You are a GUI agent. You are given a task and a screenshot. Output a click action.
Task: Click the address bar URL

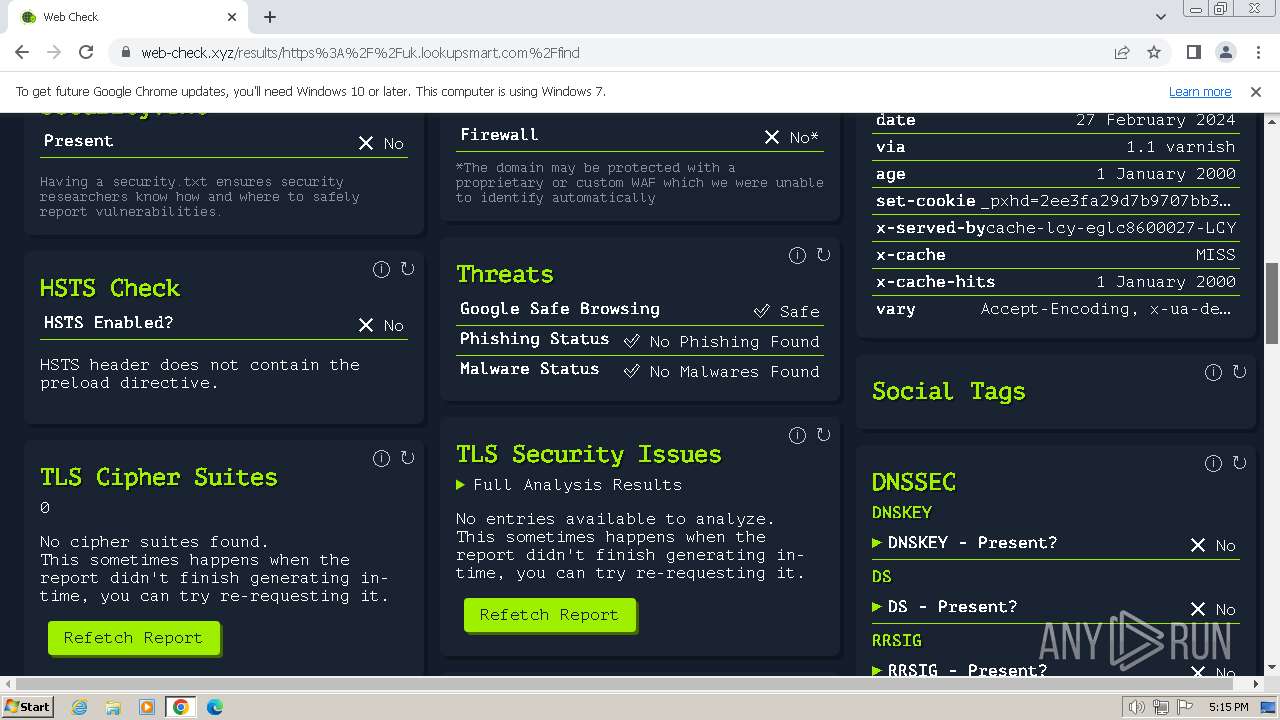tap(360, 53)
